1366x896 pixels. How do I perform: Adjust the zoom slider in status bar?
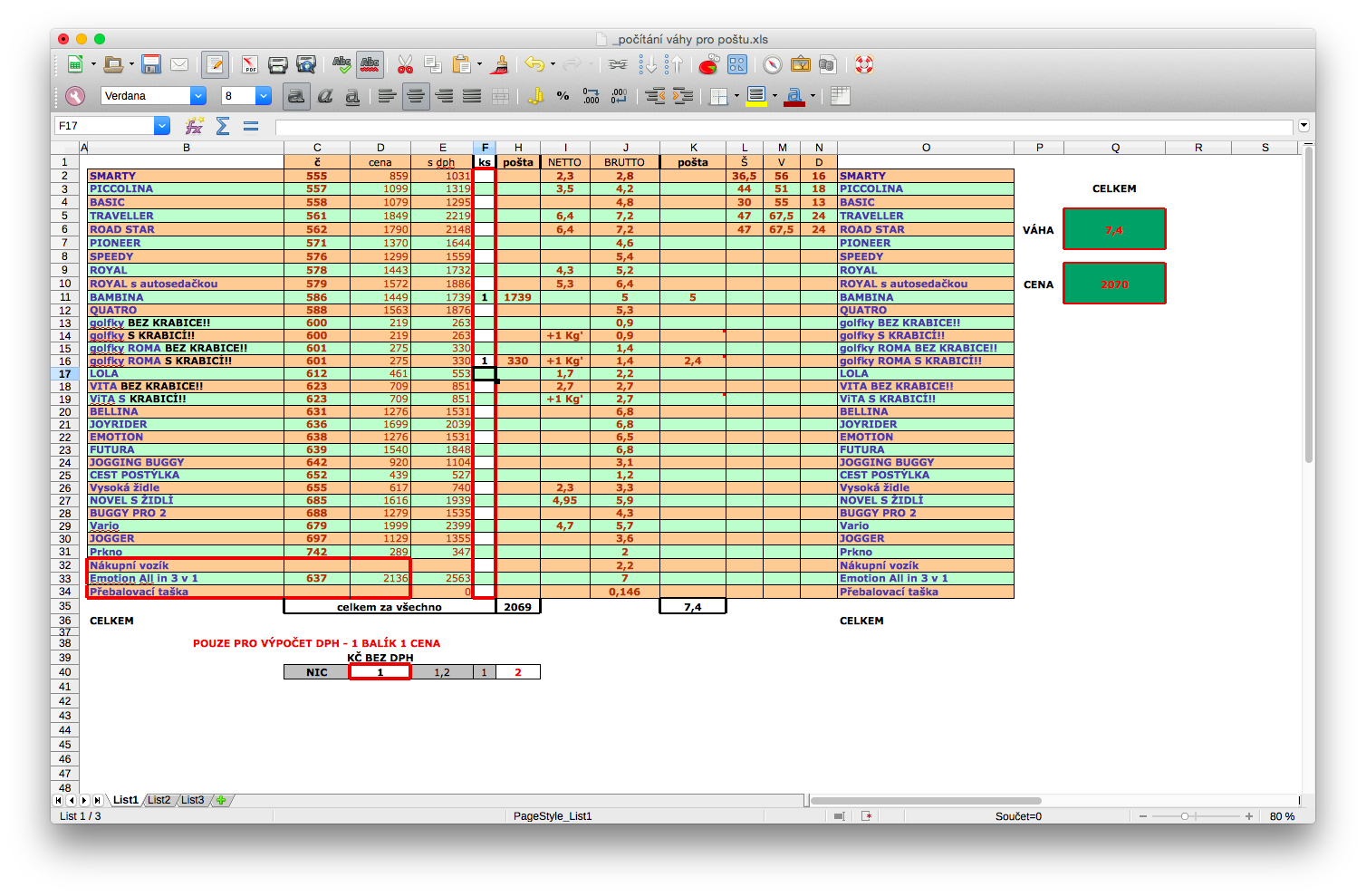[x=1184, y=816]
